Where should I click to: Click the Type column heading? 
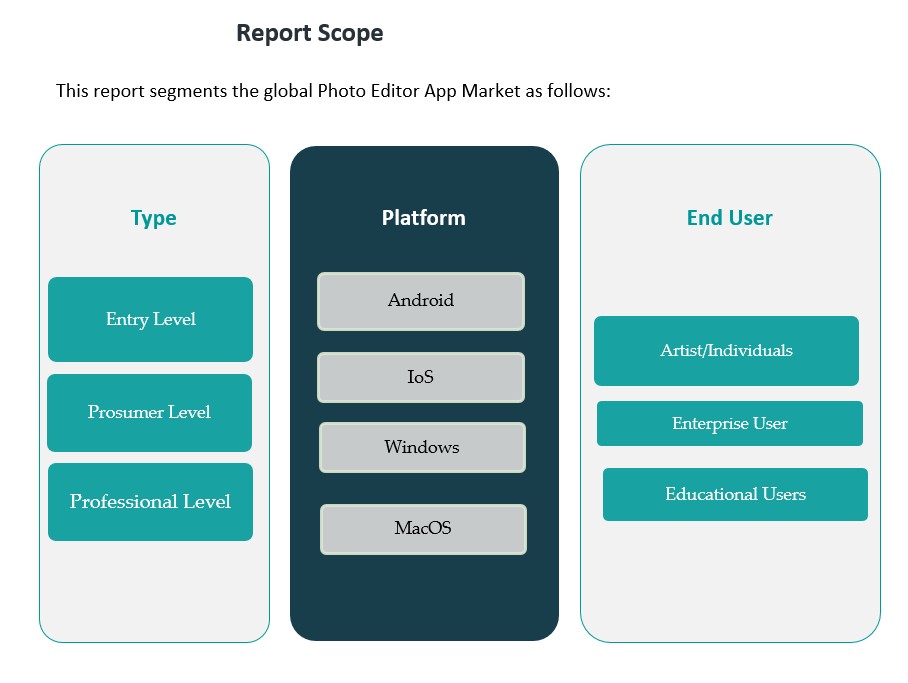tap(153, 218)
